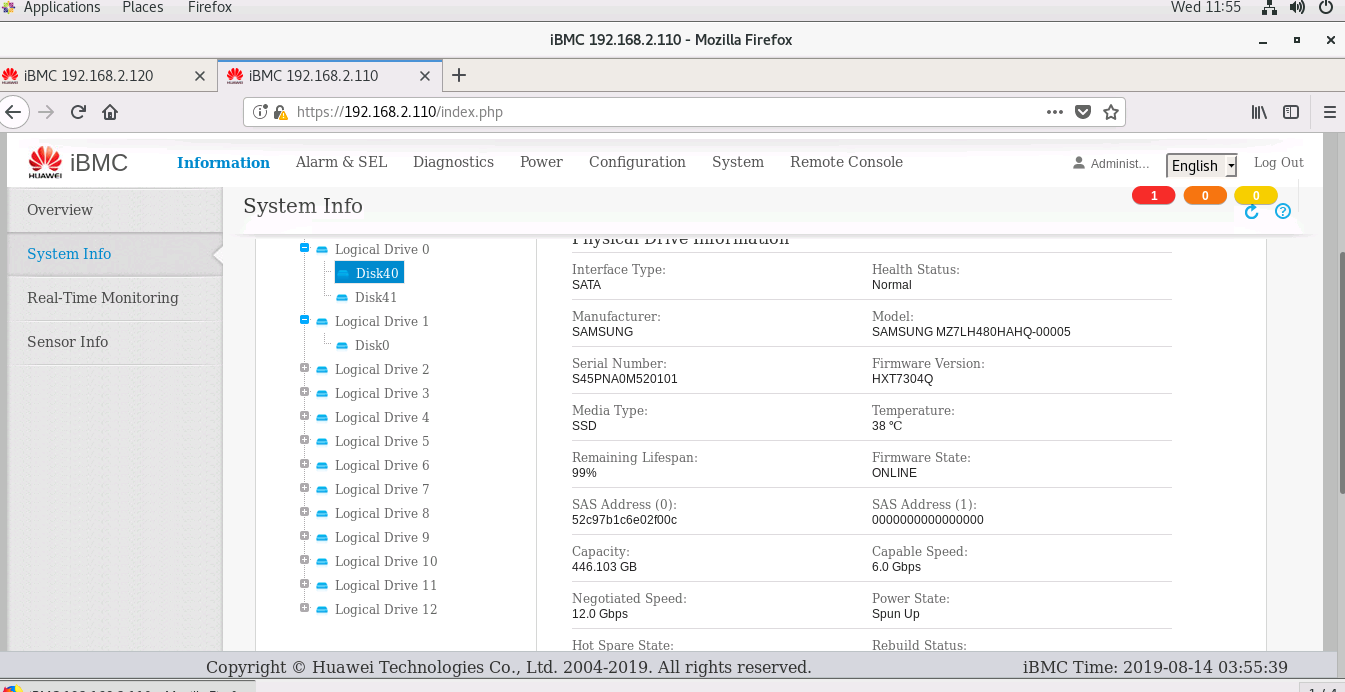Click the red critical alarm counter
The height and width of the screenshot is (692, 1345).
1154,196
